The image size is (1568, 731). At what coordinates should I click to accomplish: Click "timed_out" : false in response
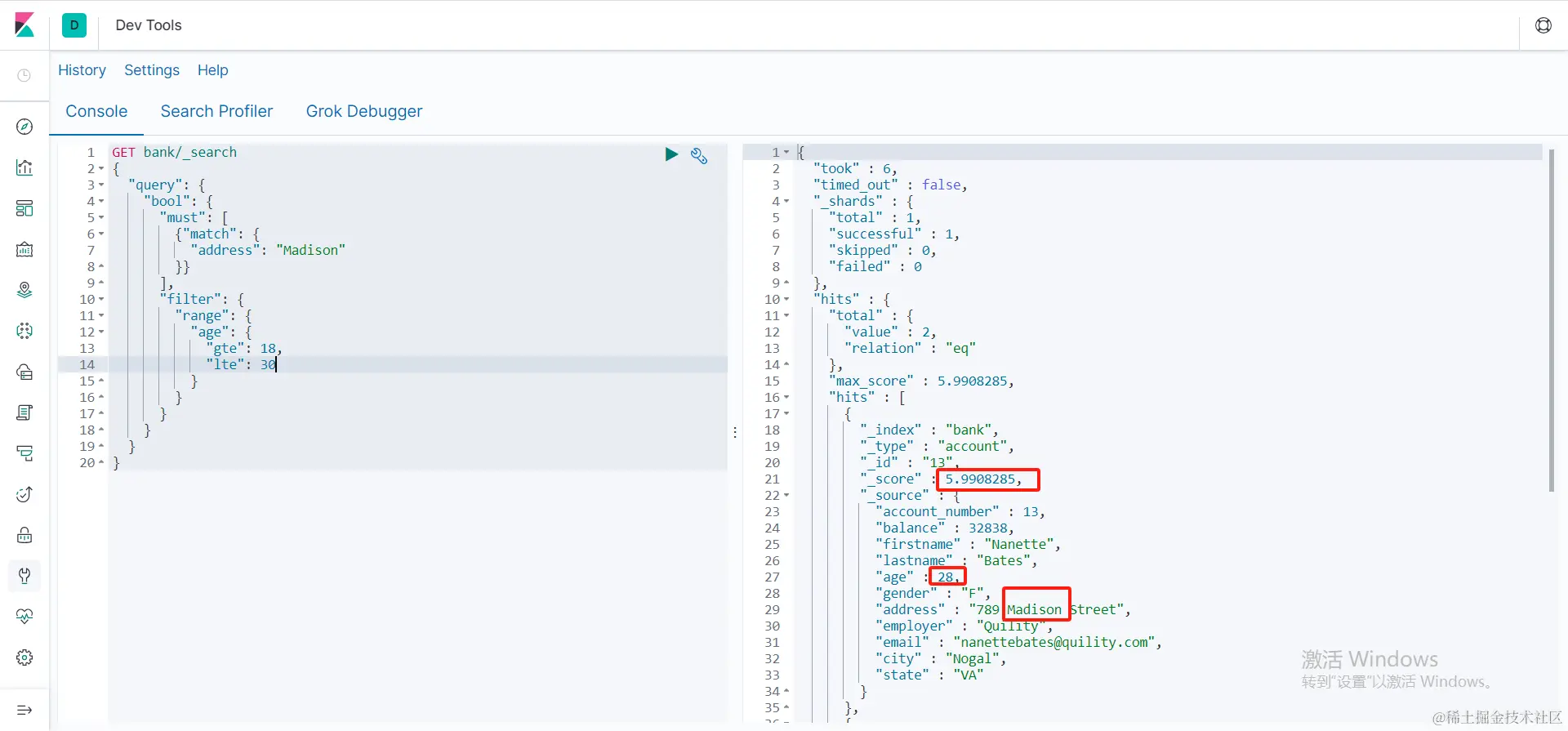pos(890,185)
